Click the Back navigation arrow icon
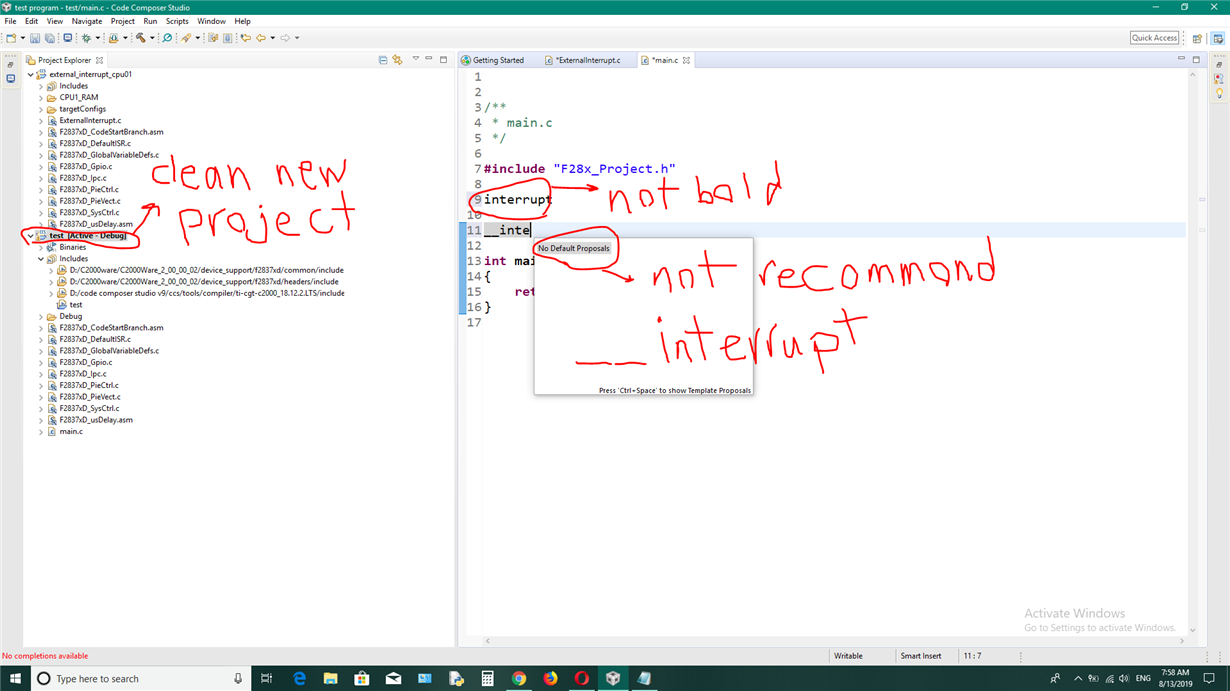This screenshot has height=691, width=1230. [261, 38]
